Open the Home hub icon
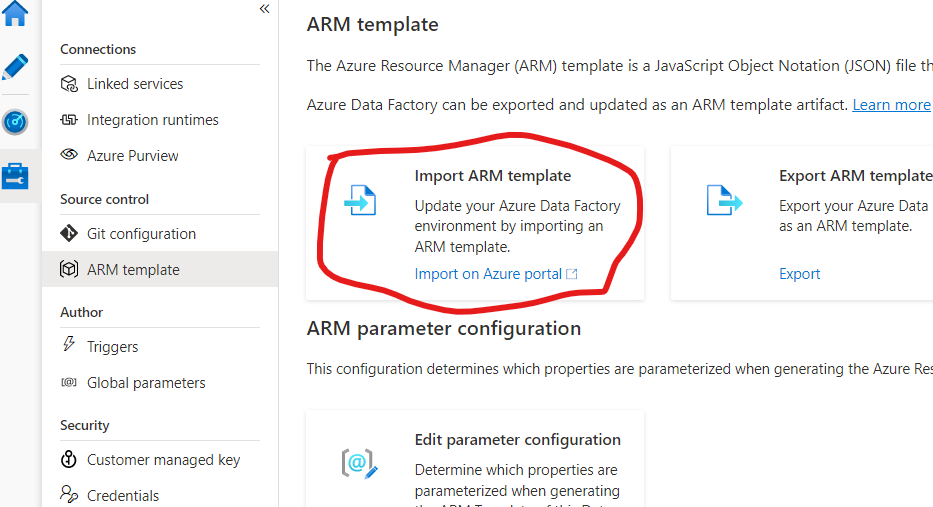This screenshot has width=933, height=507. pyautogui.click(x=16, y=13)
